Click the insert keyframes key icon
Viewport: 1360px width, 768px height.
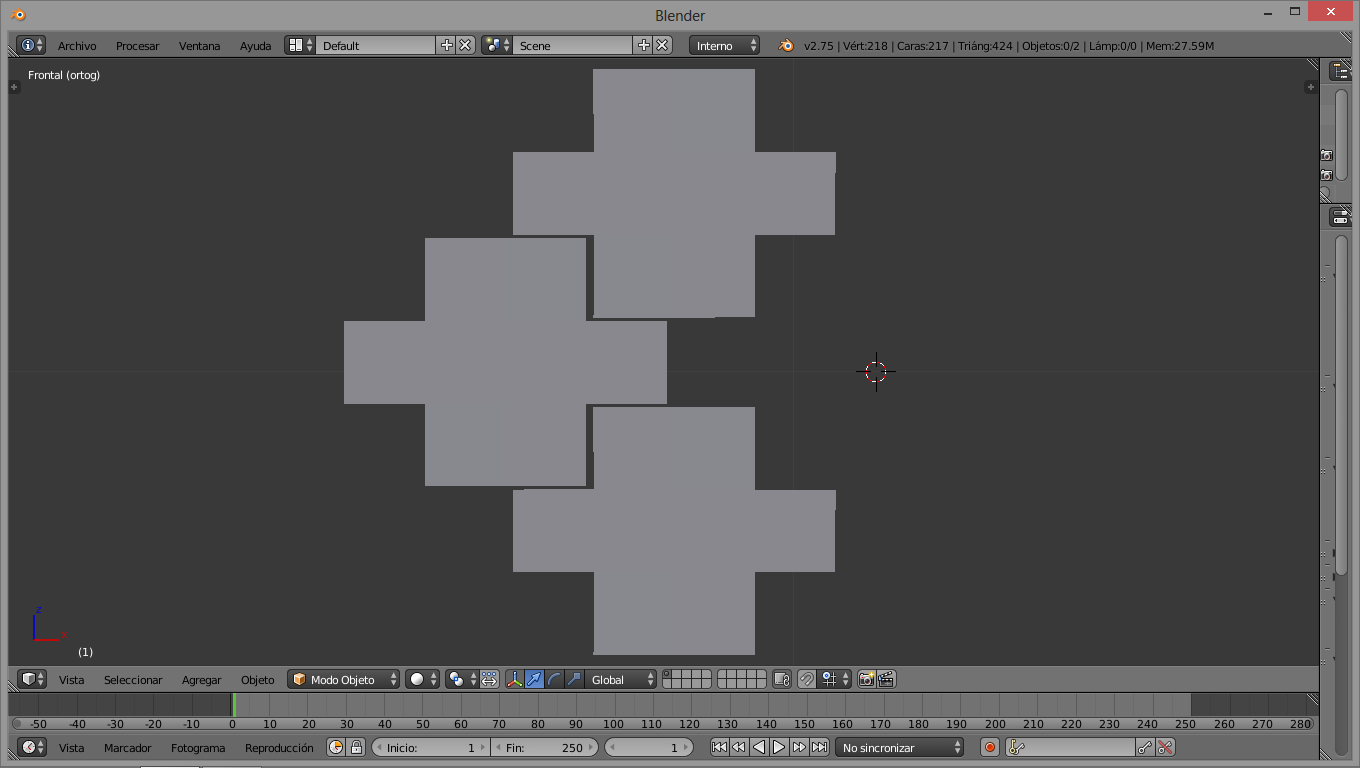(1145, 747)
